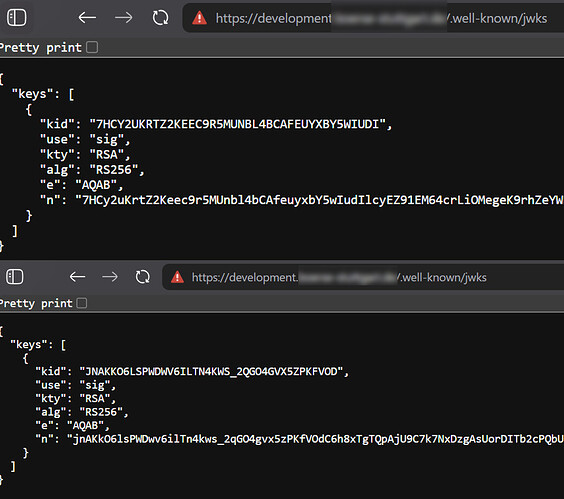This screenshot has height=499, width=564.
Task: Open the sidebar toggle icon in lower browser
Action: tap(15, 277)
